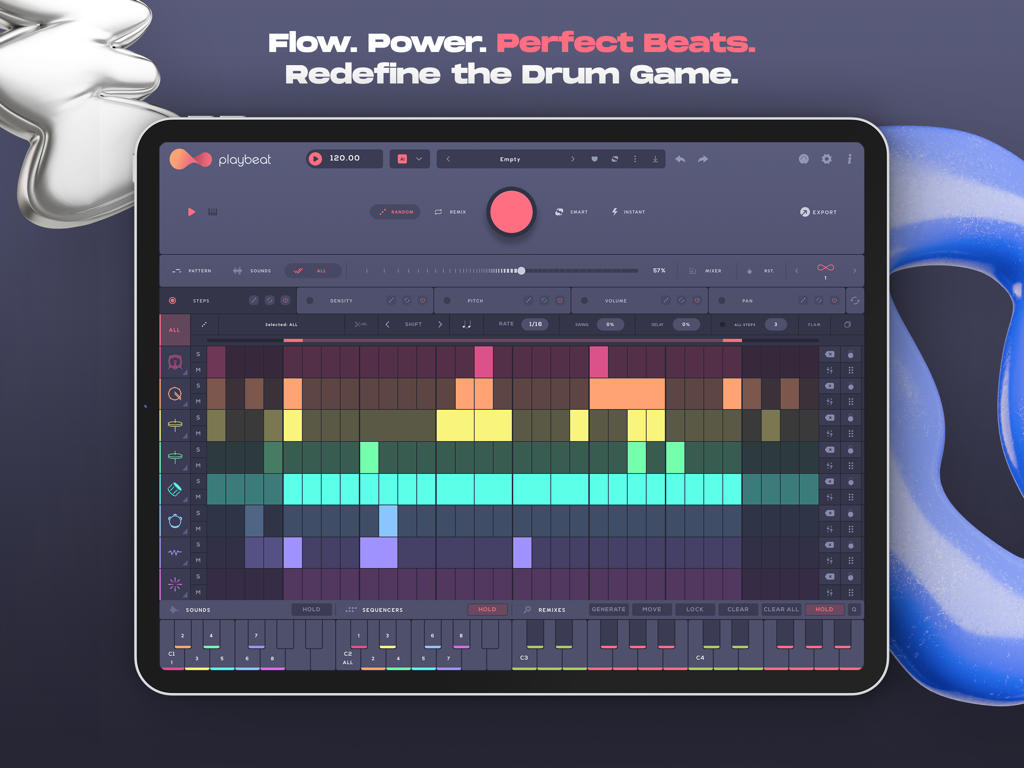Click the Shift right chevron
The height and width of the screenshot is (768, 1024).
pos(440,324)
